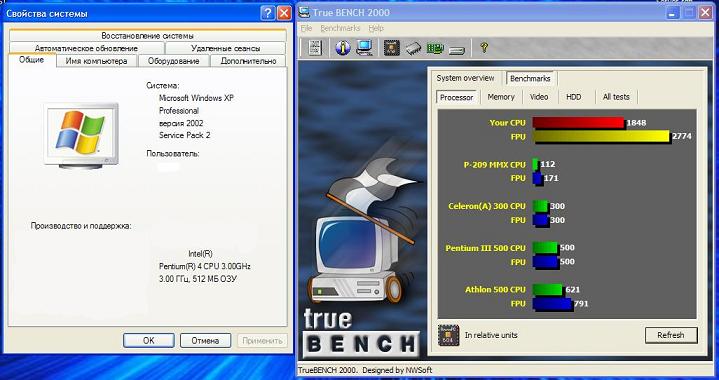Click the True BENCH title bar app icon
Screen dimensions: 719x380
304,12
